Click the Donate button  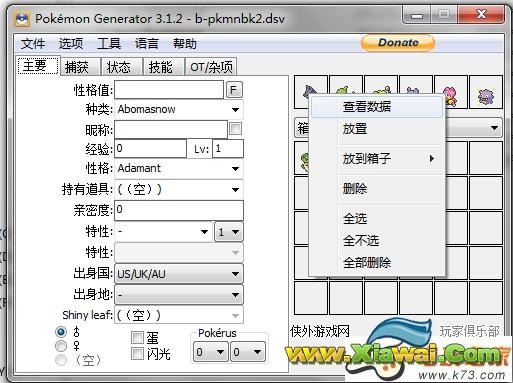pos(398,43)
